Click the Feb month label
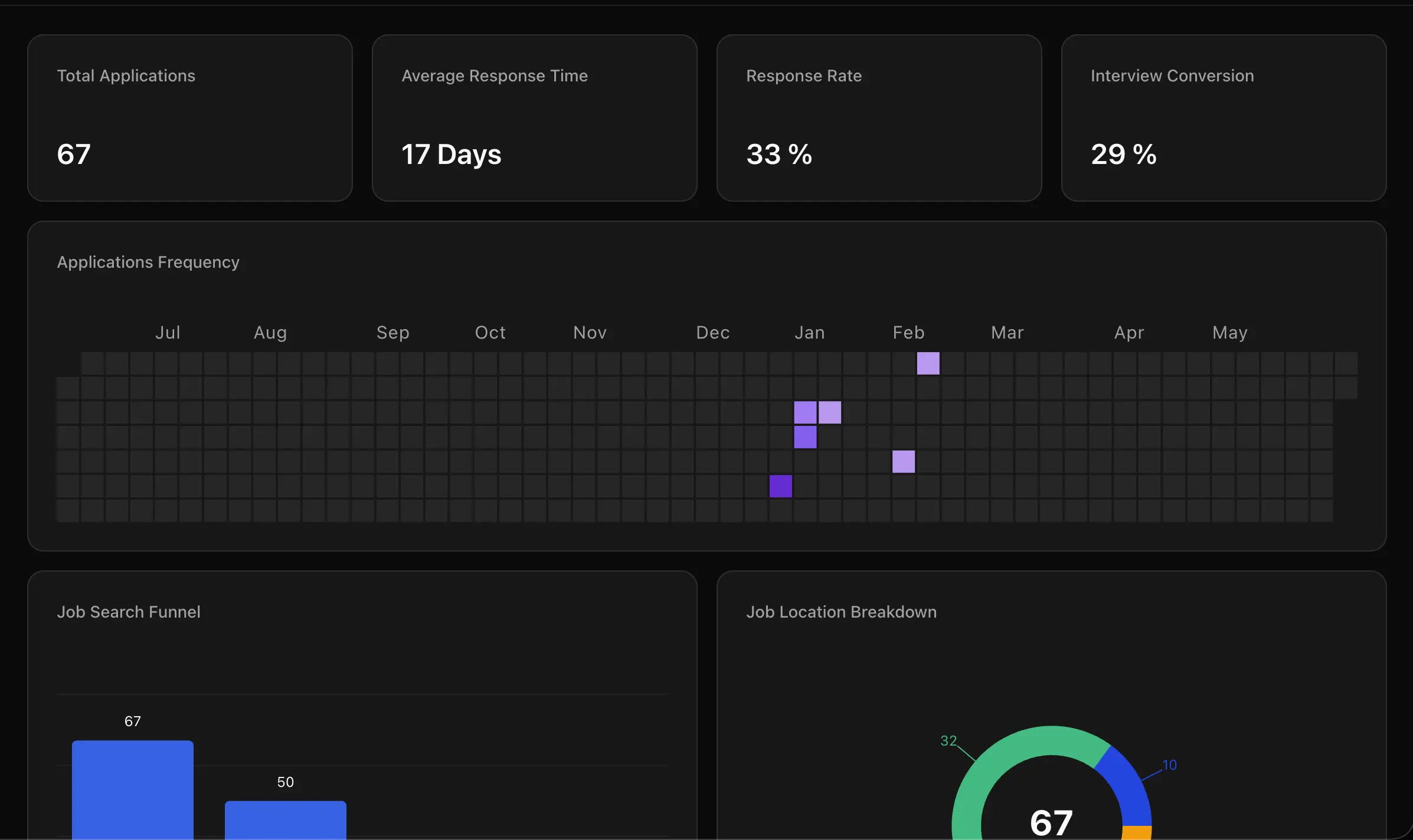This screenshot has width=1413, height=840. [908, 333]
